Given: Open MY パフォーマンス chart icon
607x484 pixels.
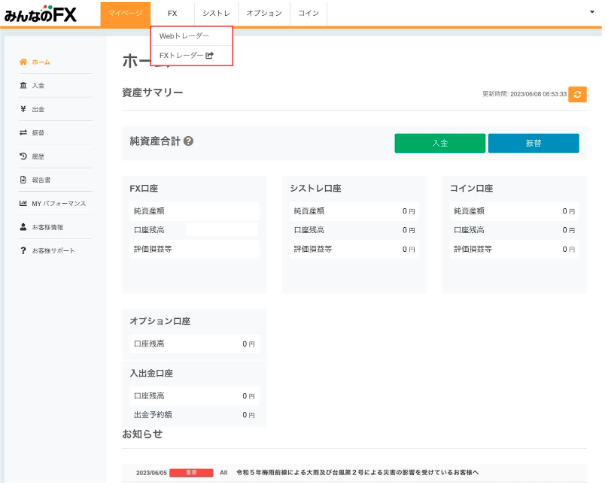Looking at the screenshot, I should tap(23, 203).
